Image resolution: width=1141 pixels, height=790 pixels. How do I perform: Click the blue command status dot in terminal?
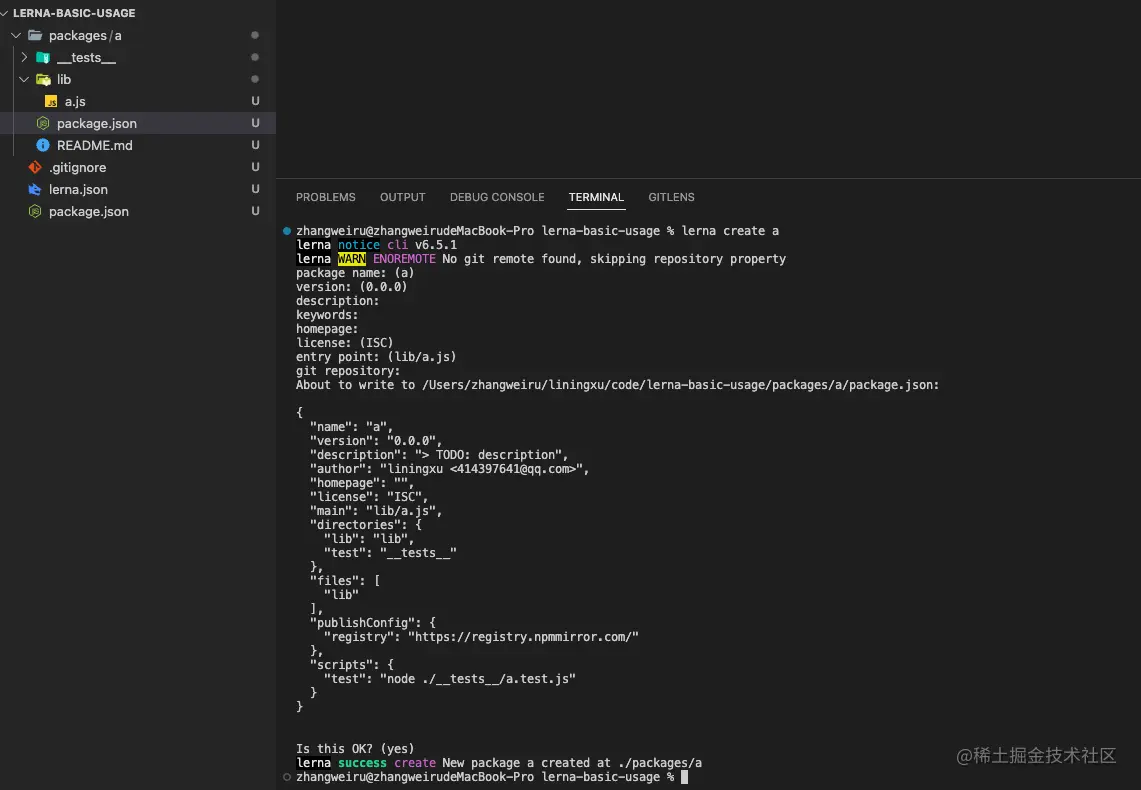click(287, 231)
